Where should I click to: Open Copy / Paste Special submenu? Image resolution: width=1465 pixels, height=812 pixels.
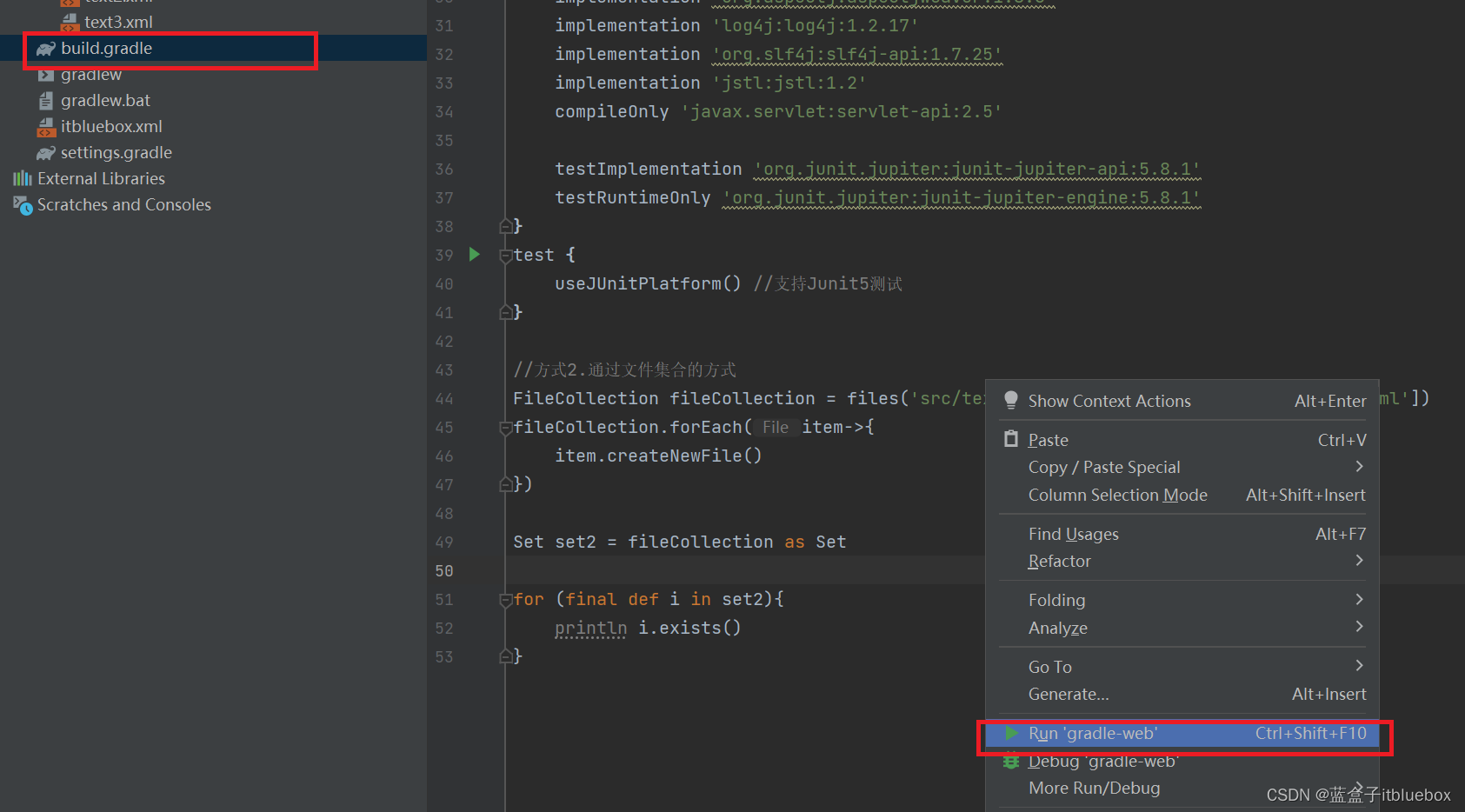click(x=1182, y=467)
